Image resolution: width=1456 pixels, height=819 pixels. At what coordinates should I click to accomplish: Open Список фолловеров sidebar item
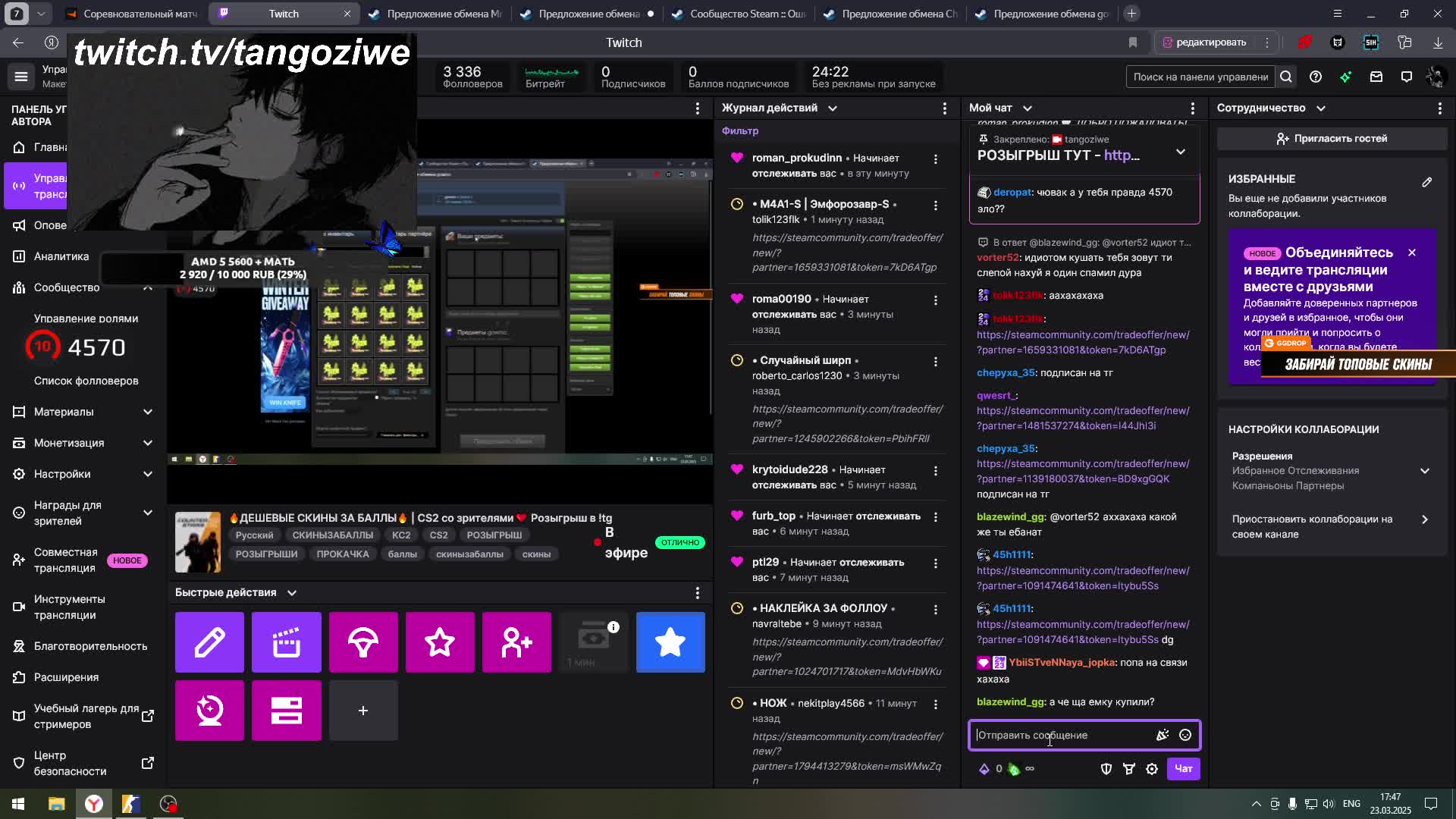coord(86,381)
